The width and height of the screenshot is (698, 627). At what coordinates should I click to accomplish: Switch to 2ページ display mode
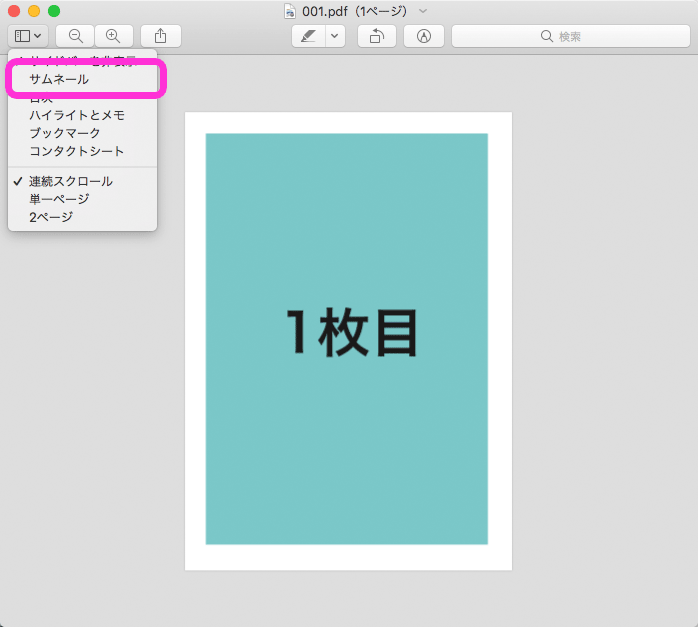(x=83, y=217)
